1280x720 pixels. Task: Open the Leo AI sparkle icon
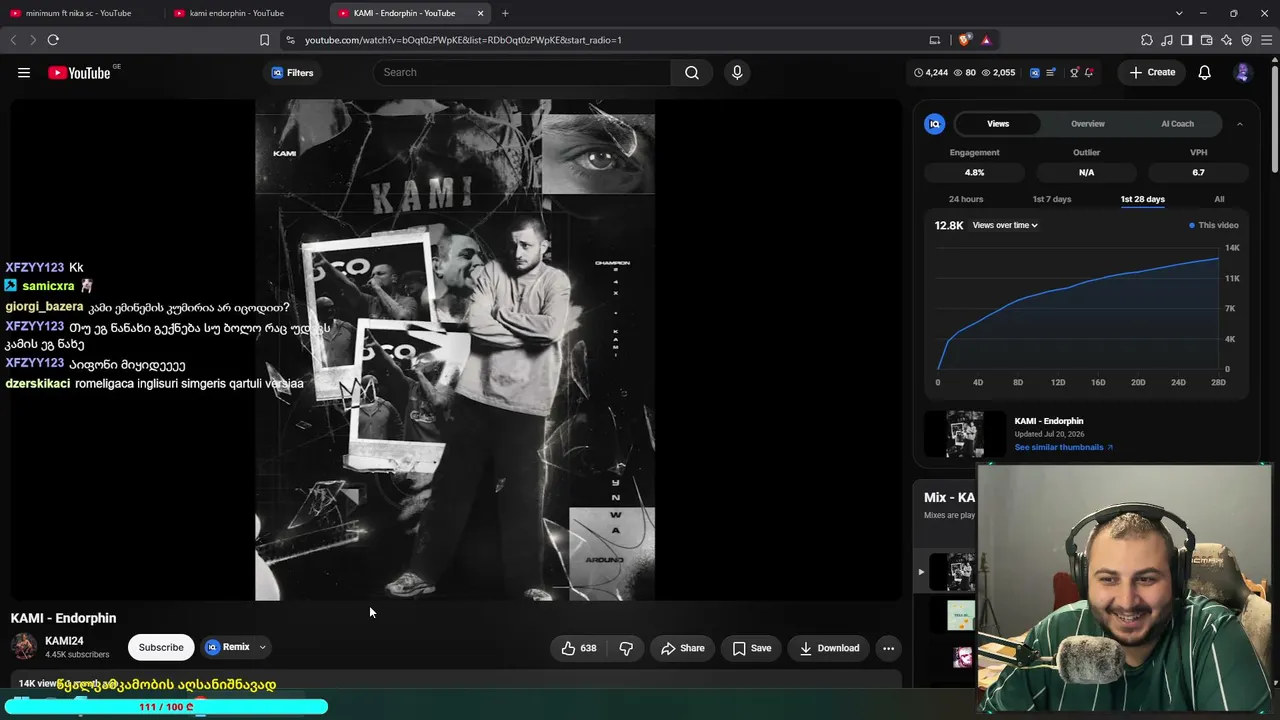click(1227, 40)
